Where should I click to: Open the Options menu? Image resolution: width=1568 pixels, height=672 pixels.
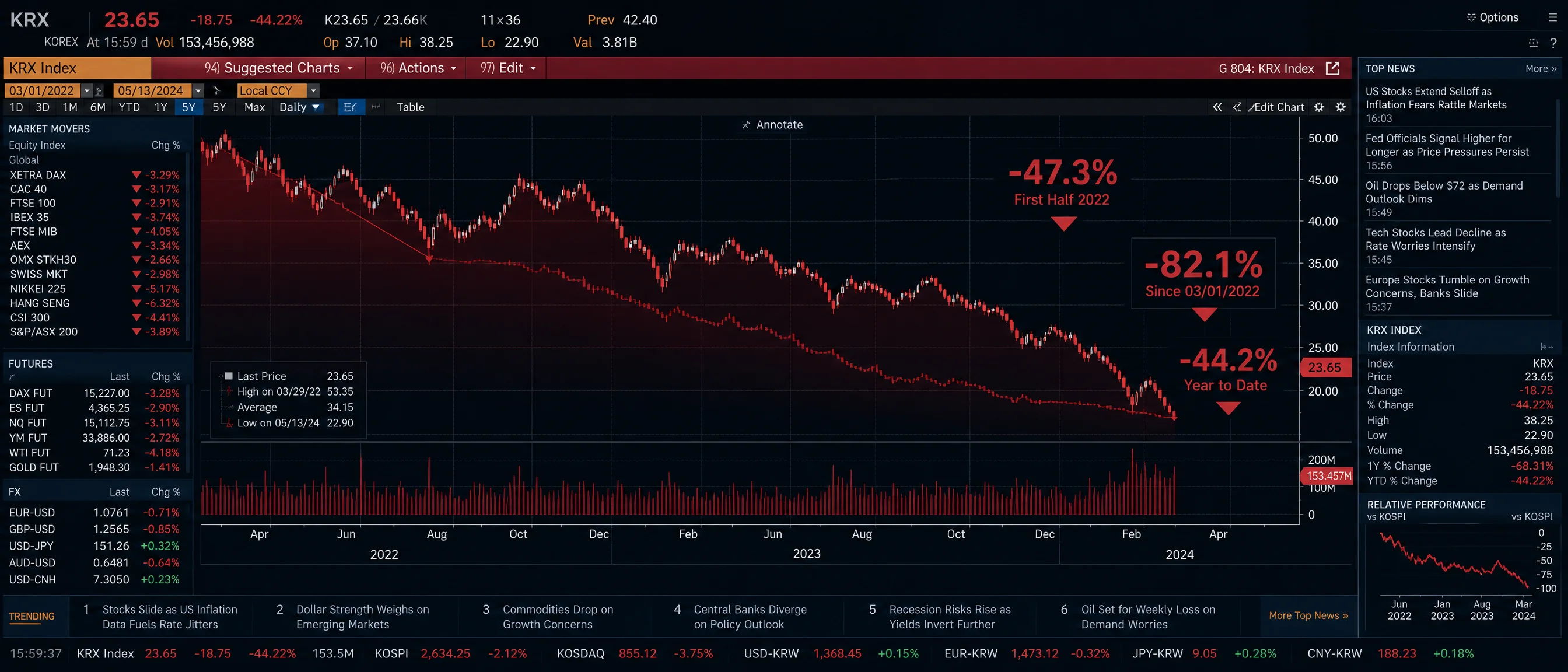click(x=1492, y=17)
